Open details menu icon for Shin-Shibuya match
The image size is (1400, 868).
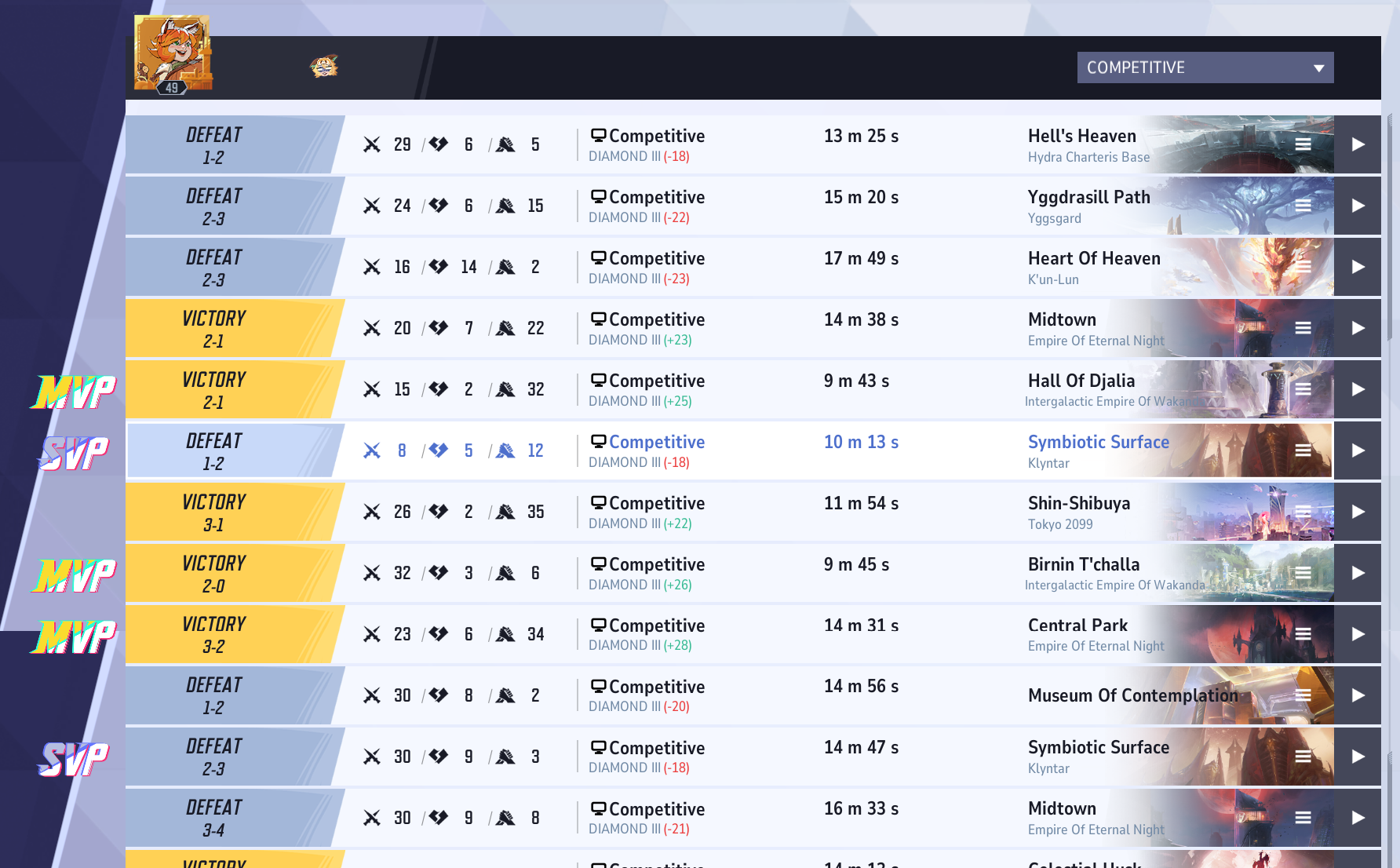pos(1303,512)
